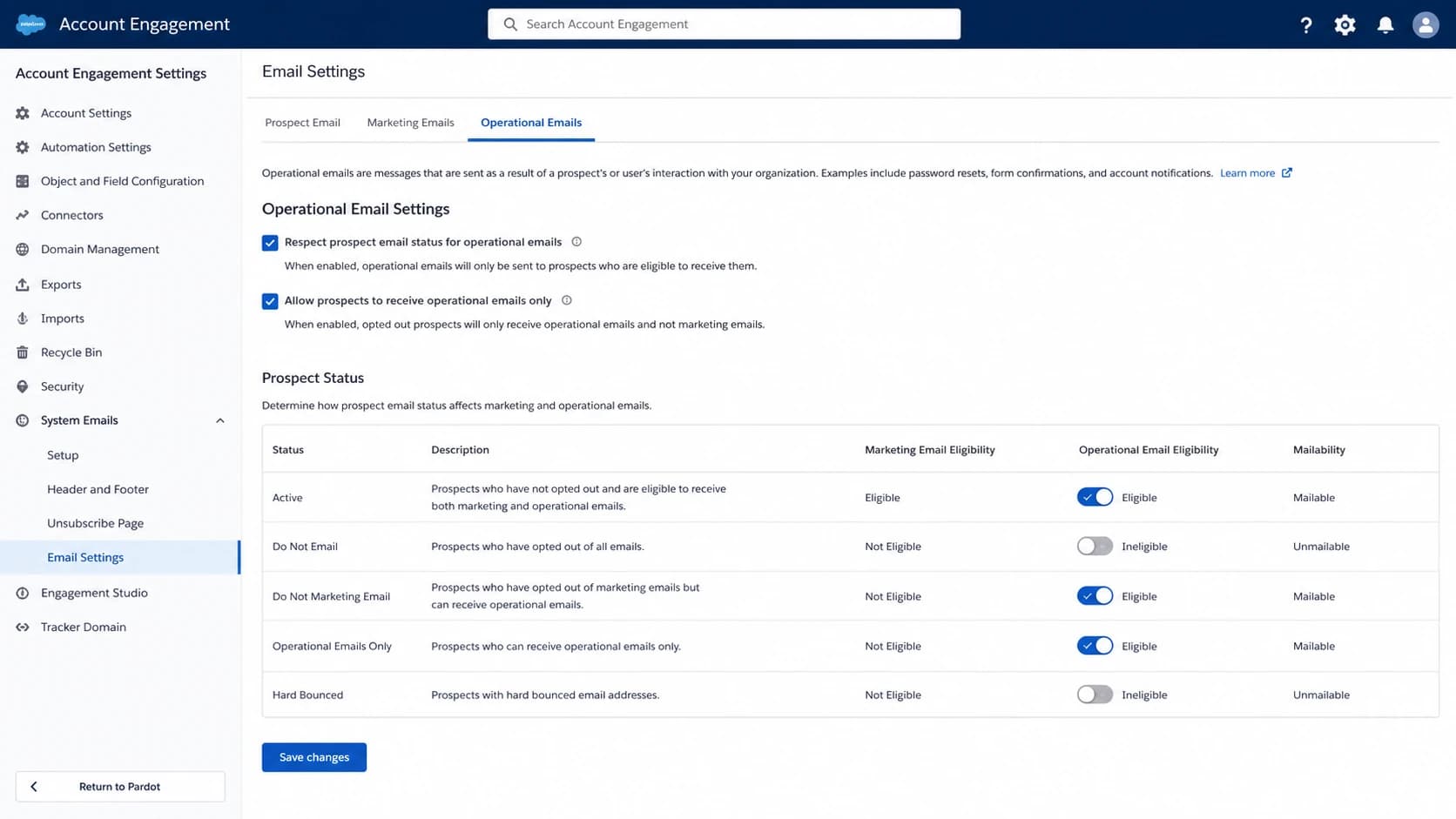Open Tracker Domain settings
Screen dimensions: 1456x819
click(84, 627)
